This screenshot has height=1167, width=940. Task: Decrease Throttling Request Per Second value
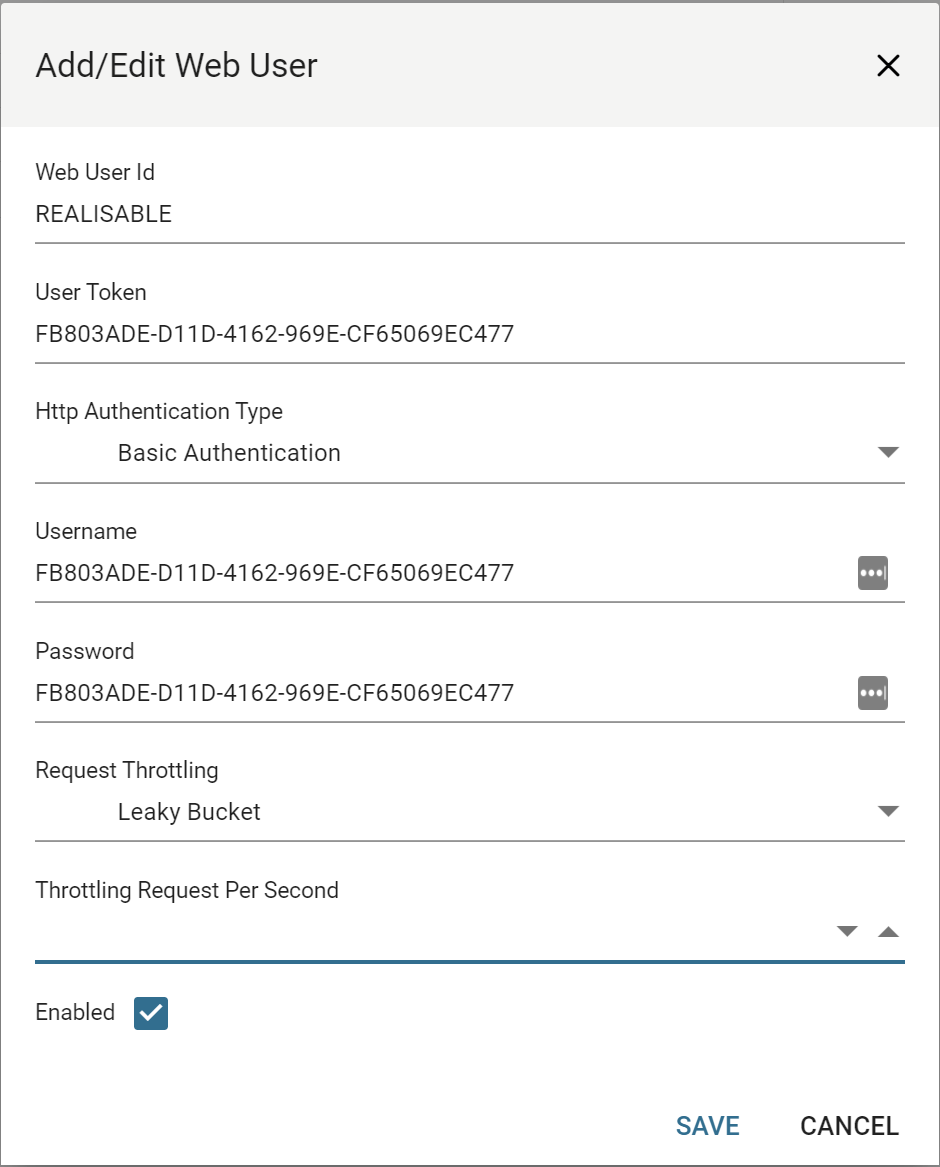[847, 932]
